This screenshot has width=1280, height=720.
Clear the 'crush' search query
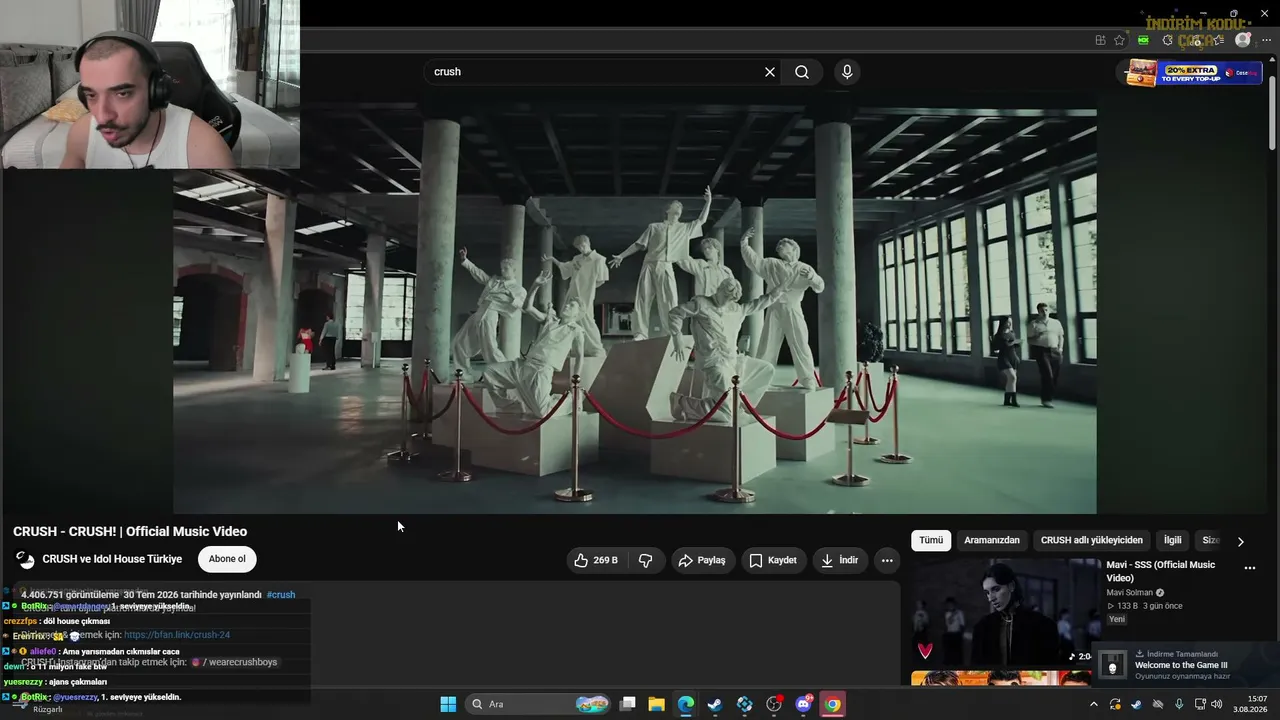[x=770, y=72]
